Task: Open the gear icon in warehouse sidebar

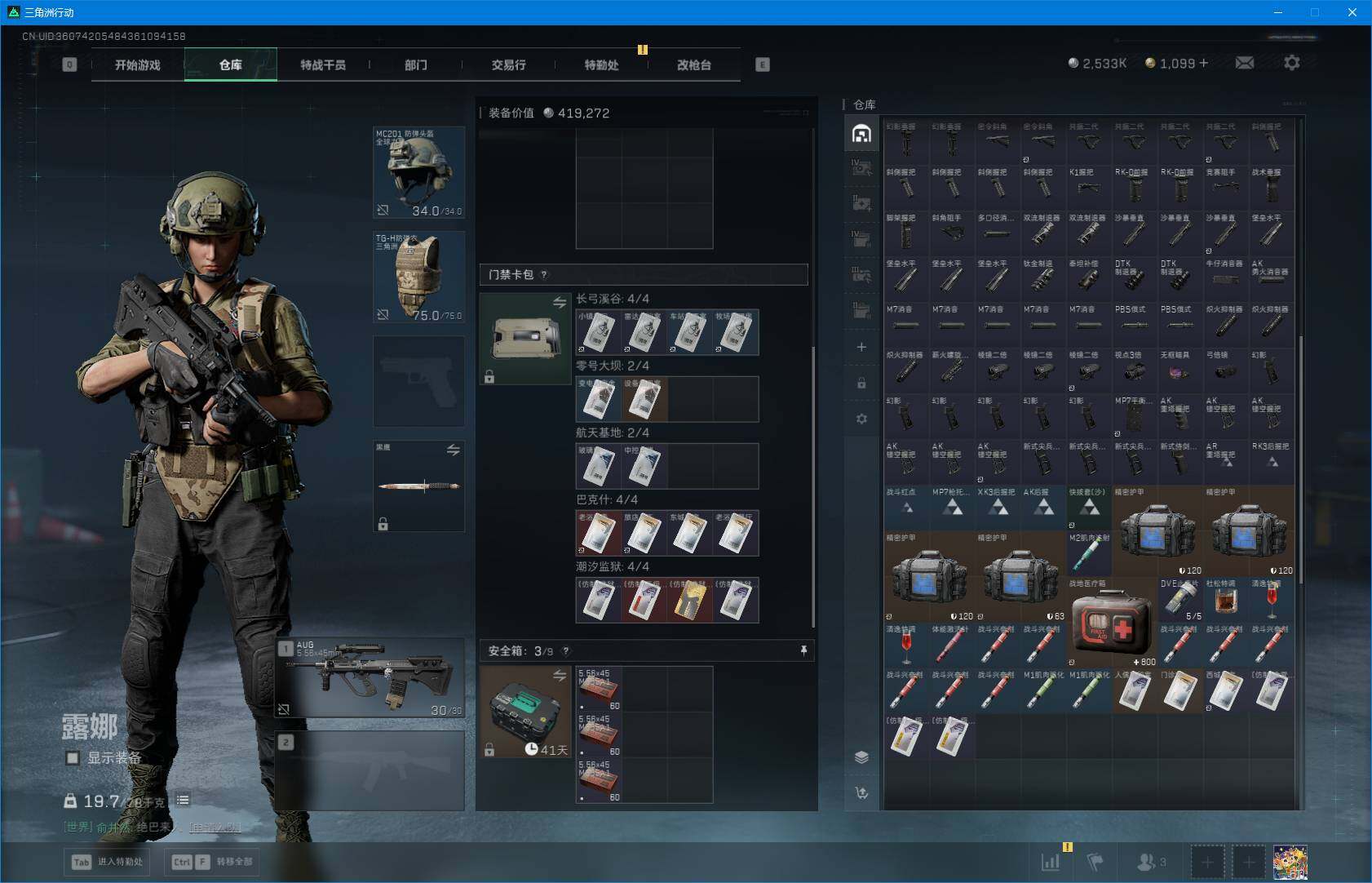Action: point(861,419)
